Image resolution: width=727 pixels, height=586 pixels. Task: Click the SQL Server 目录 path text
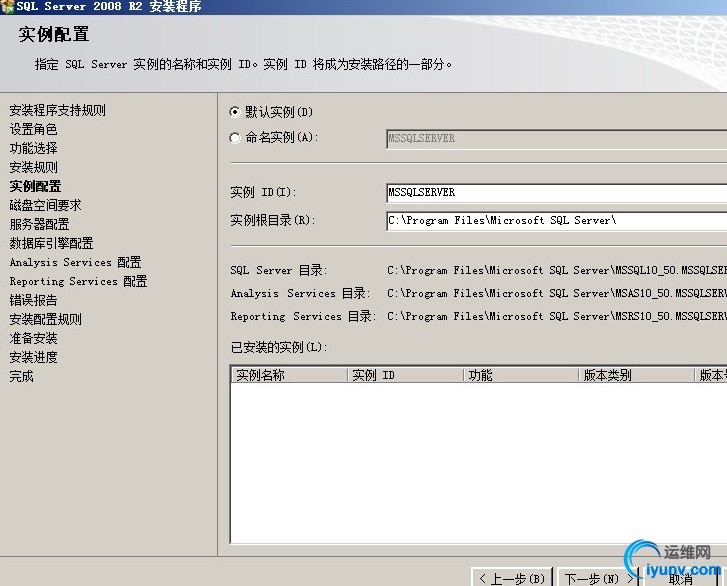[557, 270]
